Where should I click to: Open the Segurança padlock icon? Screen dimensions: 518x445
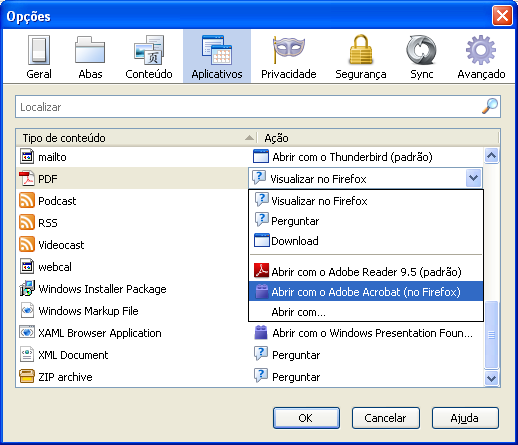361,50
